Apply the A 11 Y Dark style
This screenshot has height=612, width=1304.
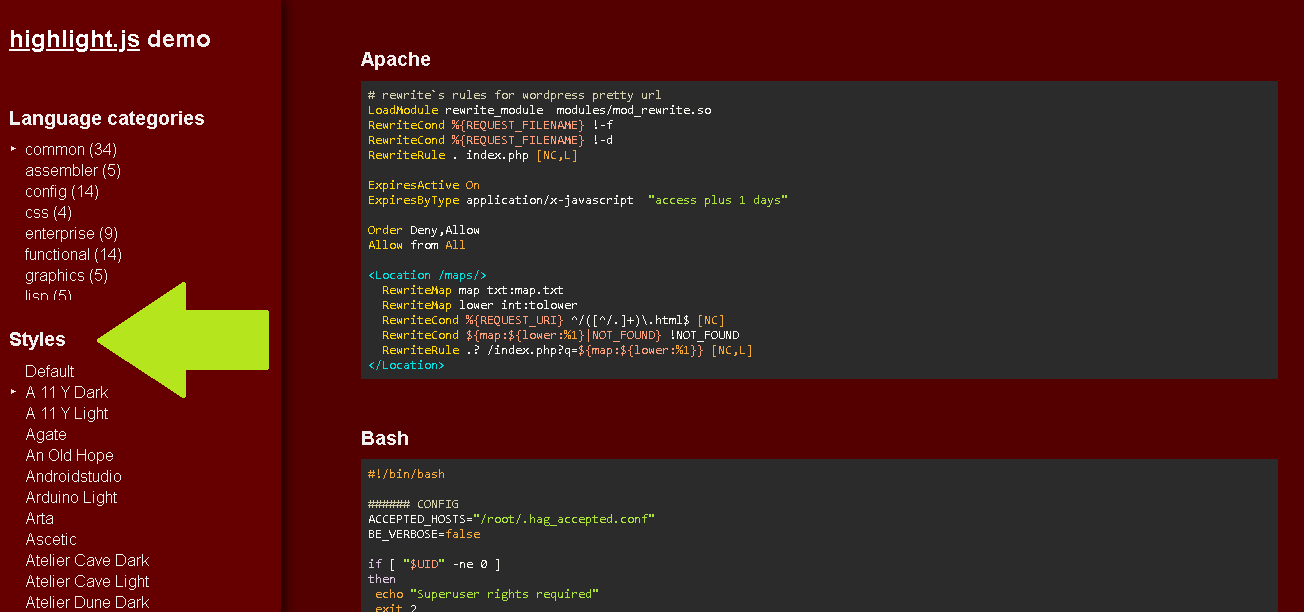[x=67, y=392]
